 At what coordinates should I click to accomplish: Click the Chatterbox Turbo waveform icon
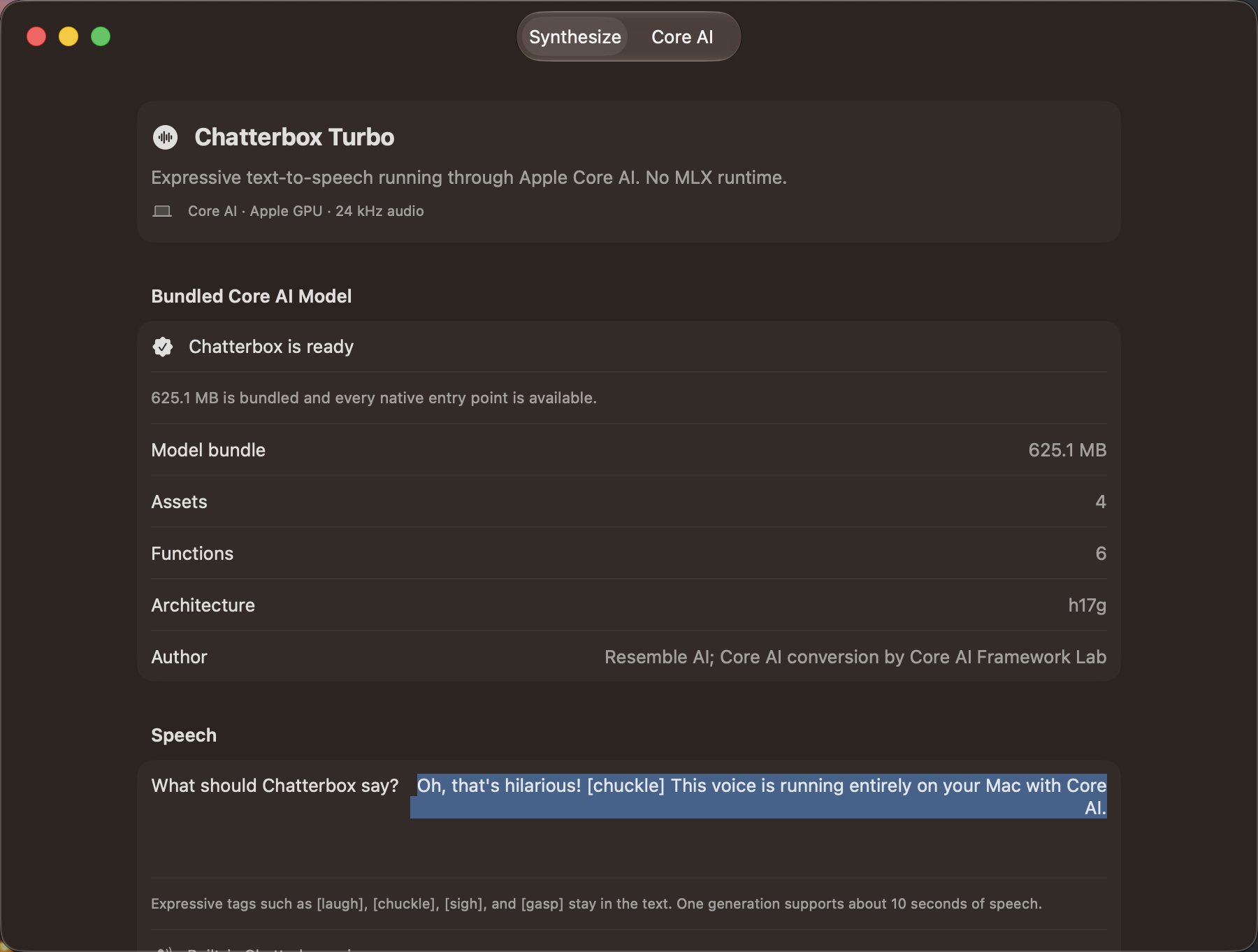click(165, 137)
